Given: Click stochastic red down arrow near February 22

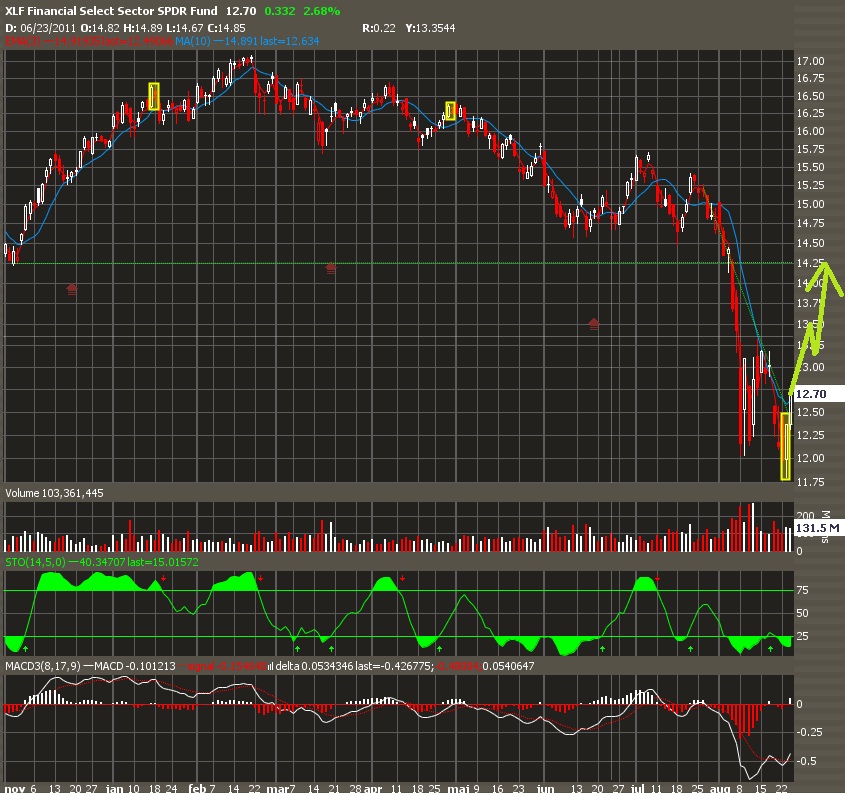Looking at the screenshot, I should click(260, 578).
